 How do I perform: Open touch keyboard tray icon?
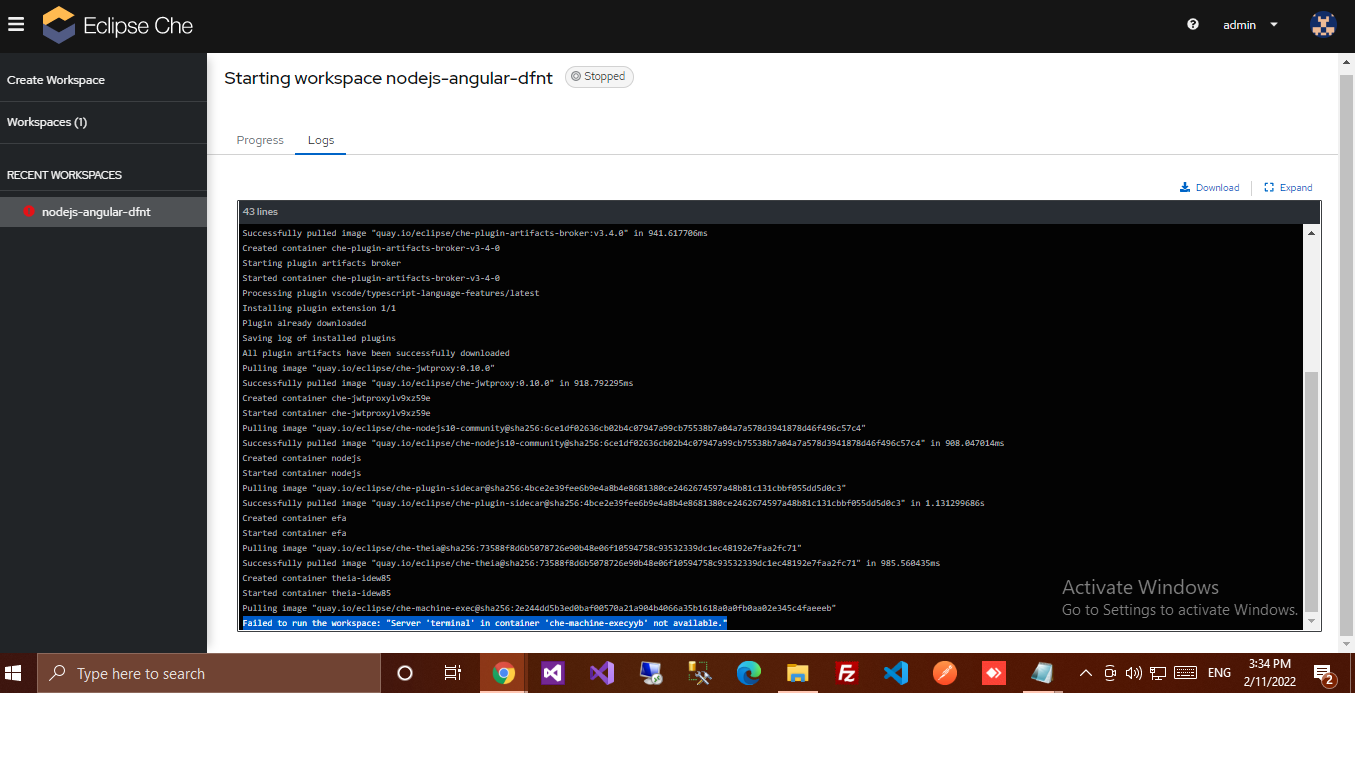(1186, 673)
